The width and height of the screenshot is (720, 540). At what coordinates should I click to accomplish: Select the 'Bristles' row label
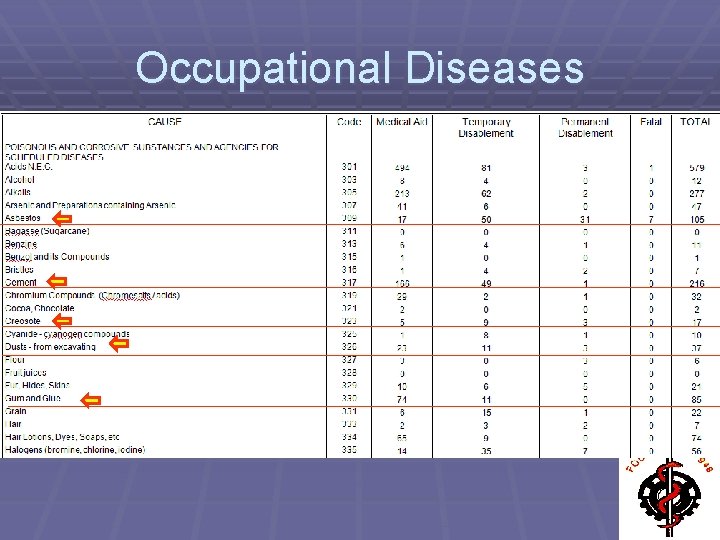point(19,270)
